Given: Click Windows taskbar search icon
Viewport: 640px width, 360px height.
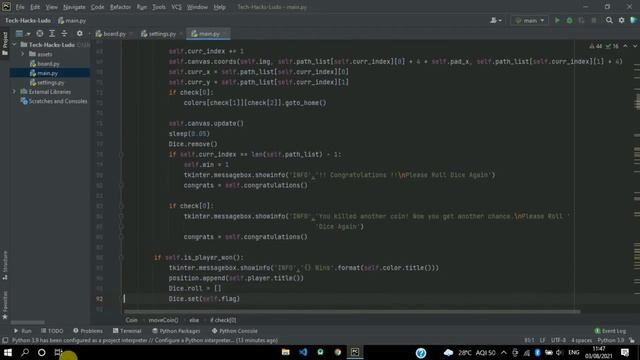Looking at the screenshot, I should tap(25, 352).
